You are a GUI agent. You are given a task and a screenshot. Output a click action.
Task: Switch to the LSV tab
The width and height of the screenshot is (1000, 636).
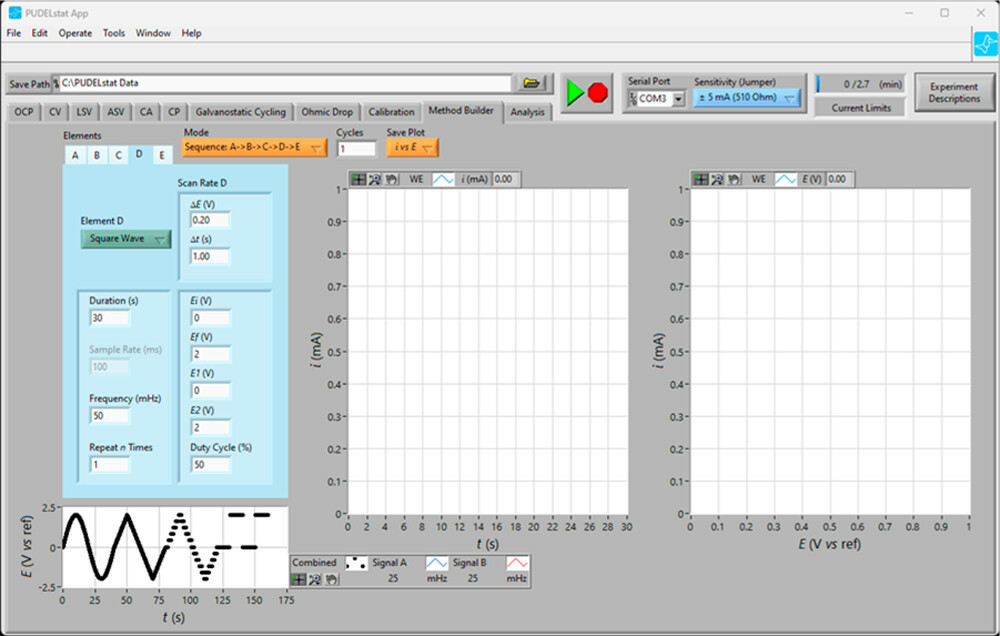coord(84,112)
